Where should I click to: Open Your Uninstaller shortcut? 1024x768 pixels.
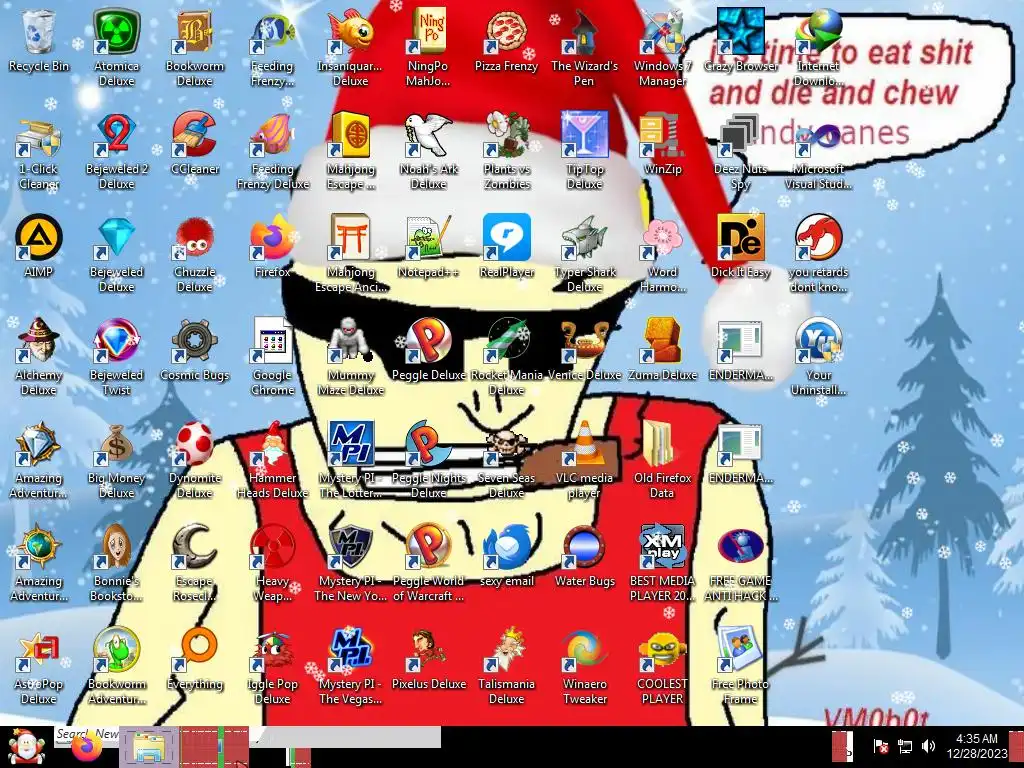(x=818, y=356)
